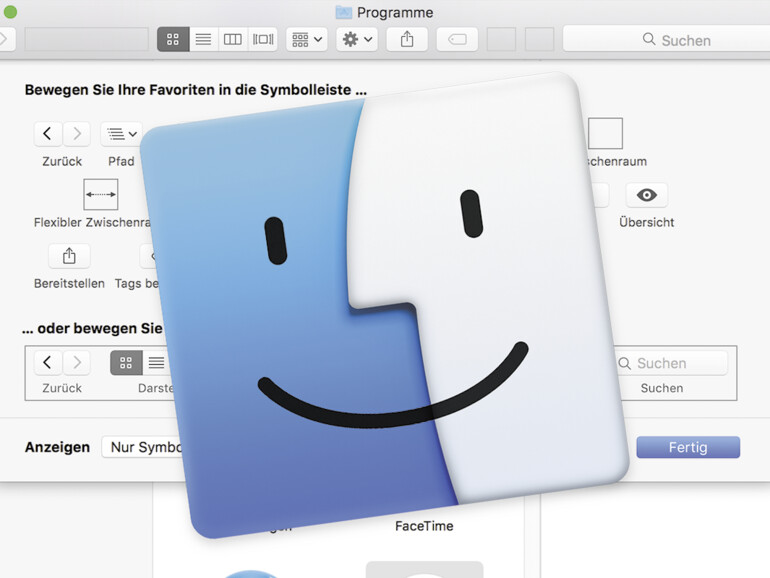770x578 pixels.
Task: Select Cover Flow view in window toolbar
Action: point(263,39)
